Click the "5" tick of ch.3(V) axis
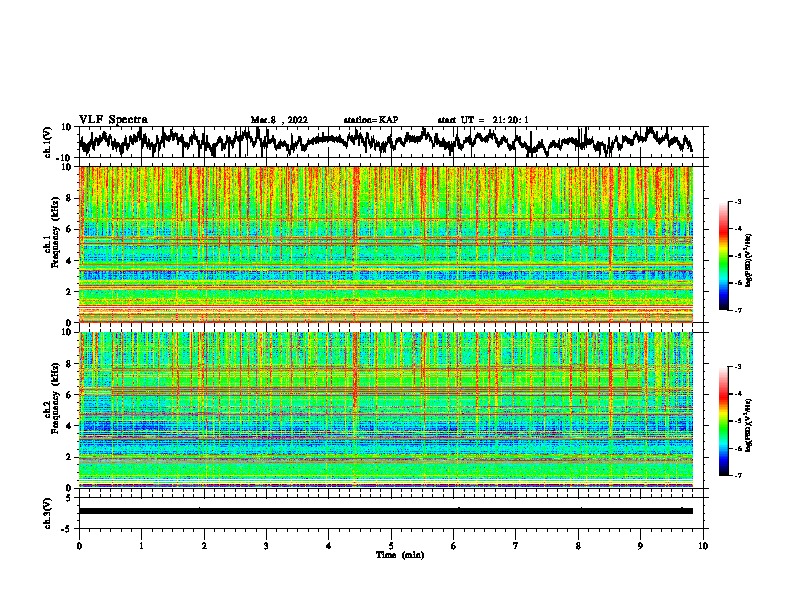Screen dimensions: 792x612 pyautogui.click(x=69, y=498)
